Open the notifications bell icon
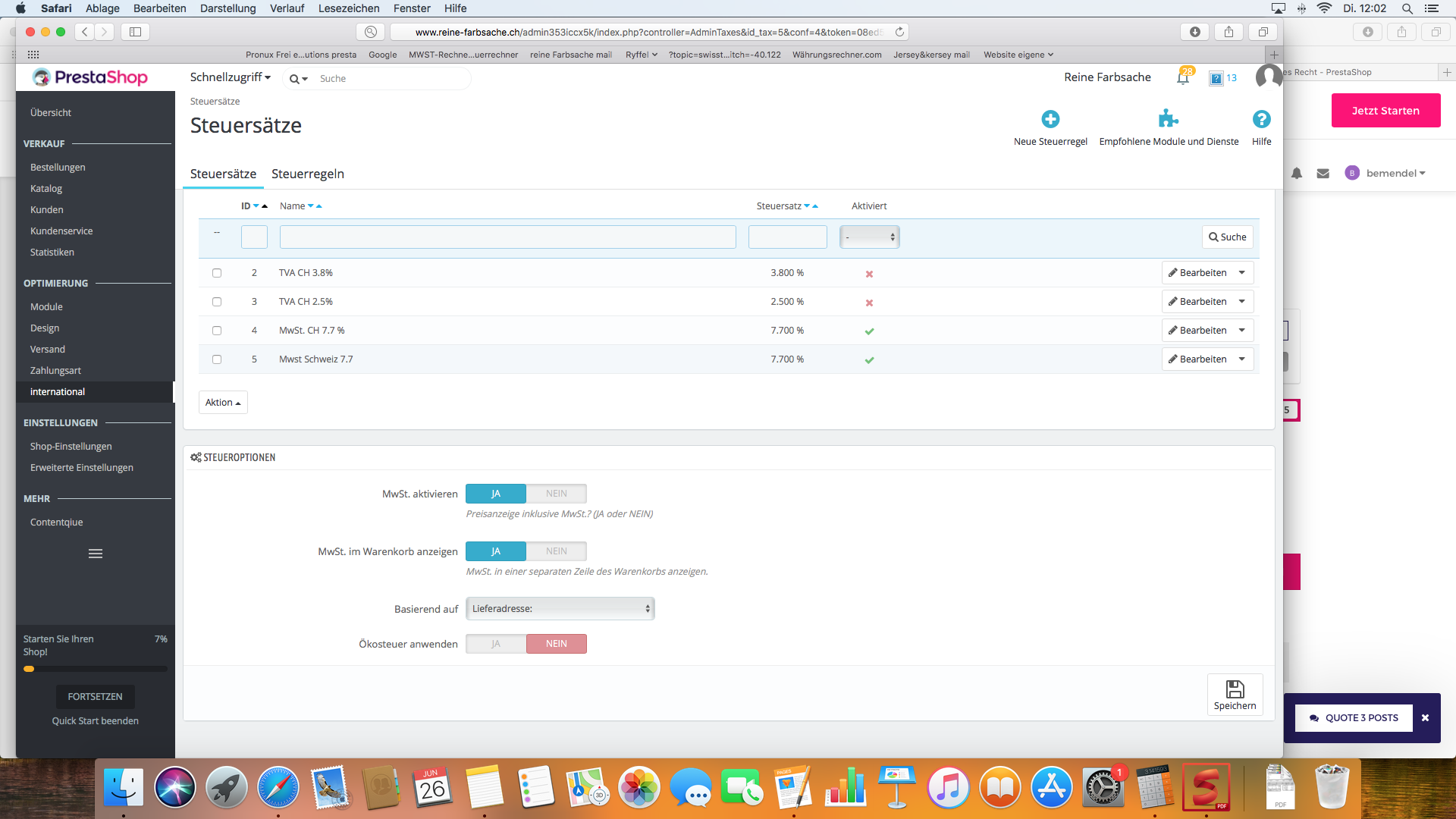This screenshot has height=819, width=1456. pyautogui.click(x=1182, y=77)
